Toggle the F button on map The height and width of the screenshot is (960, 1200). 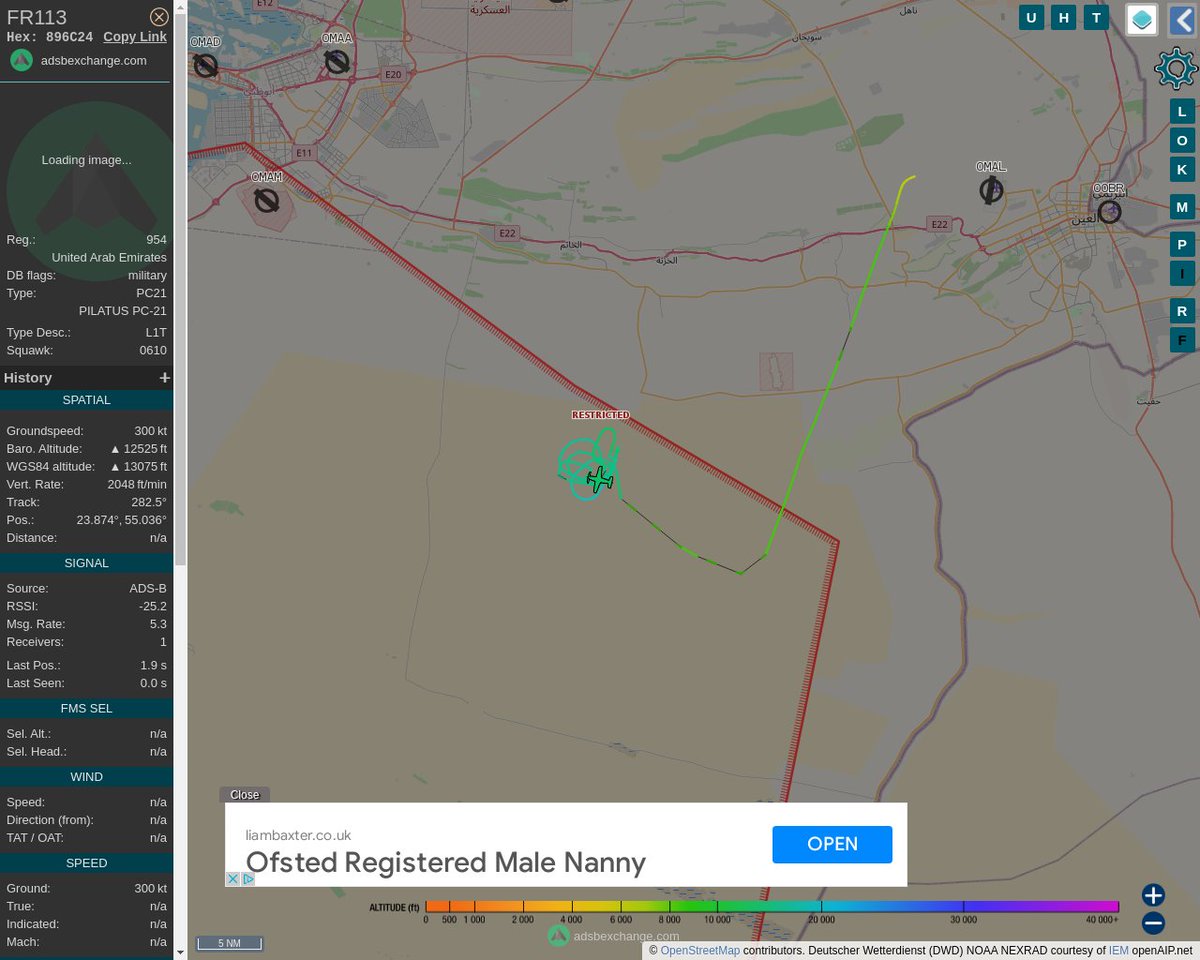click(1182, 340)
